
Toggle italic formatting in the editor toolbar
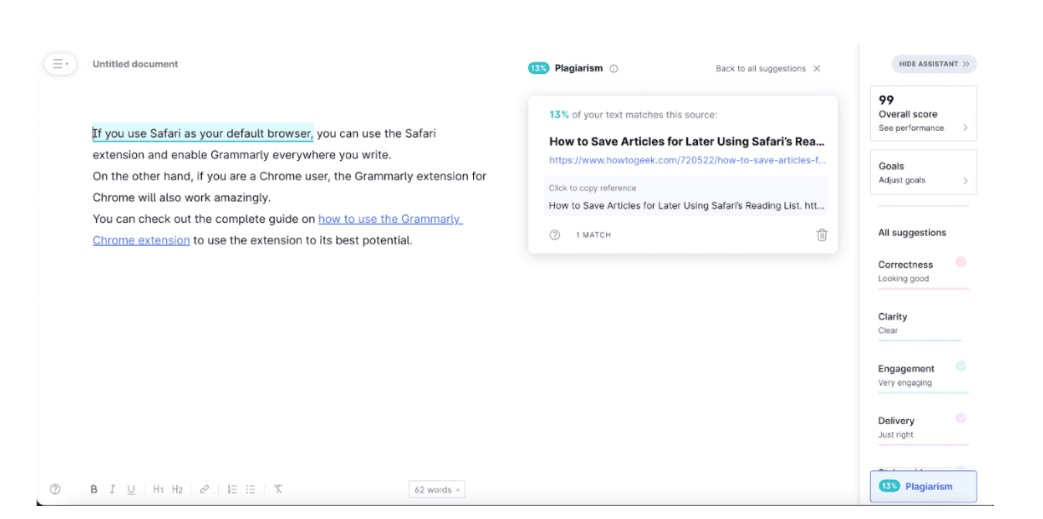(112, 489)
